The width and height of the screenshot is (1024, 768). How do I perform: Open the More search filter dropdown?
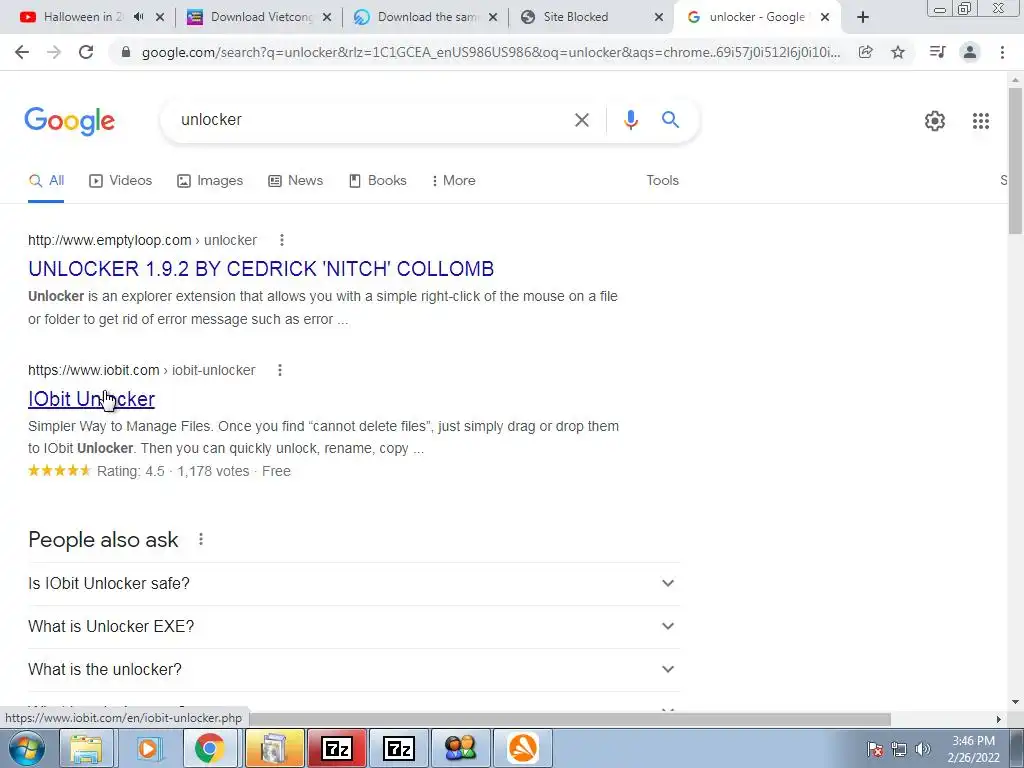pyautogui.click(x=454, y=180)
